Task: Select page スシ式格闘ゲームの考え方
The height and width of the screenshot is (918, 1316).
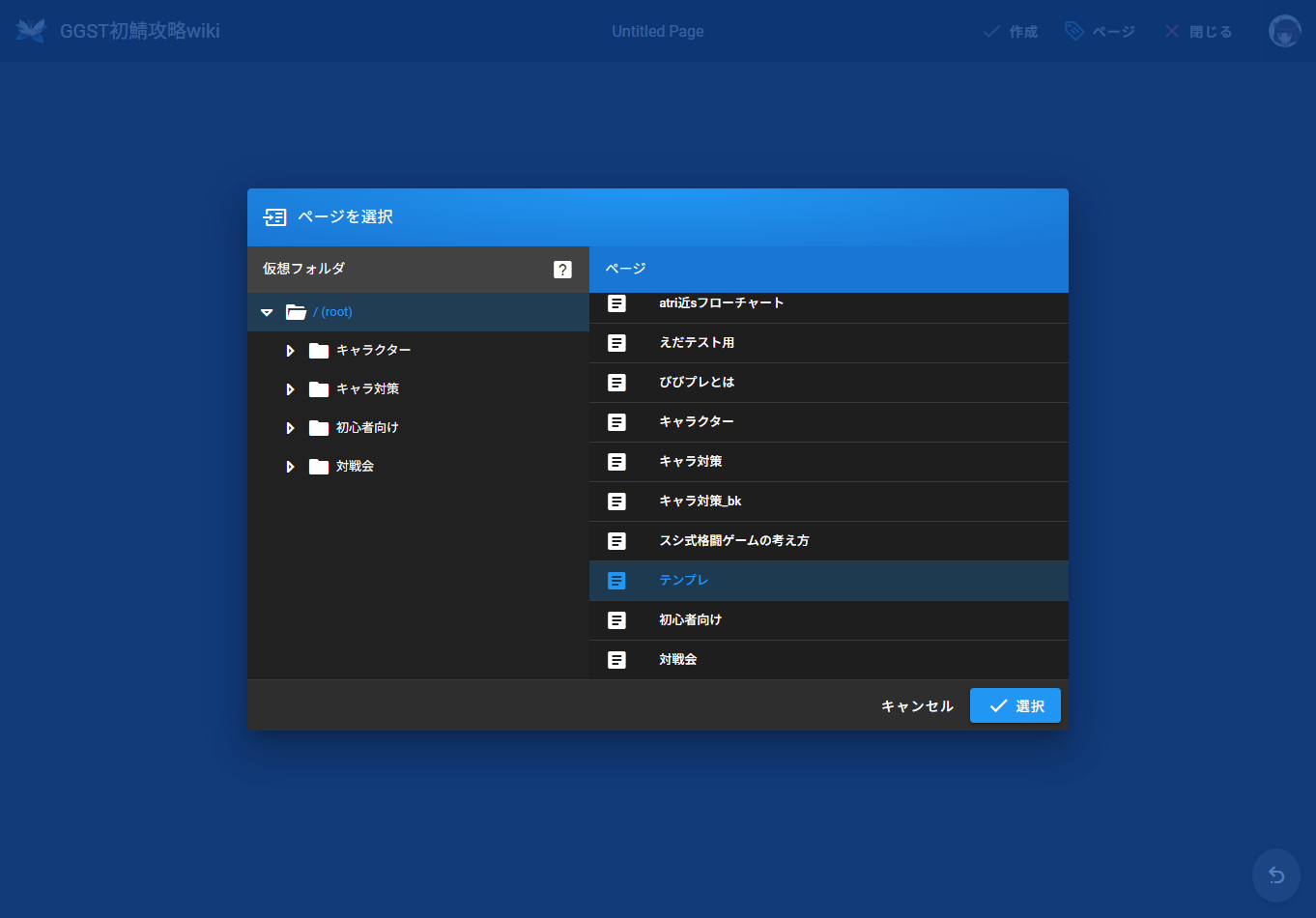Action: tap(829, 541)
